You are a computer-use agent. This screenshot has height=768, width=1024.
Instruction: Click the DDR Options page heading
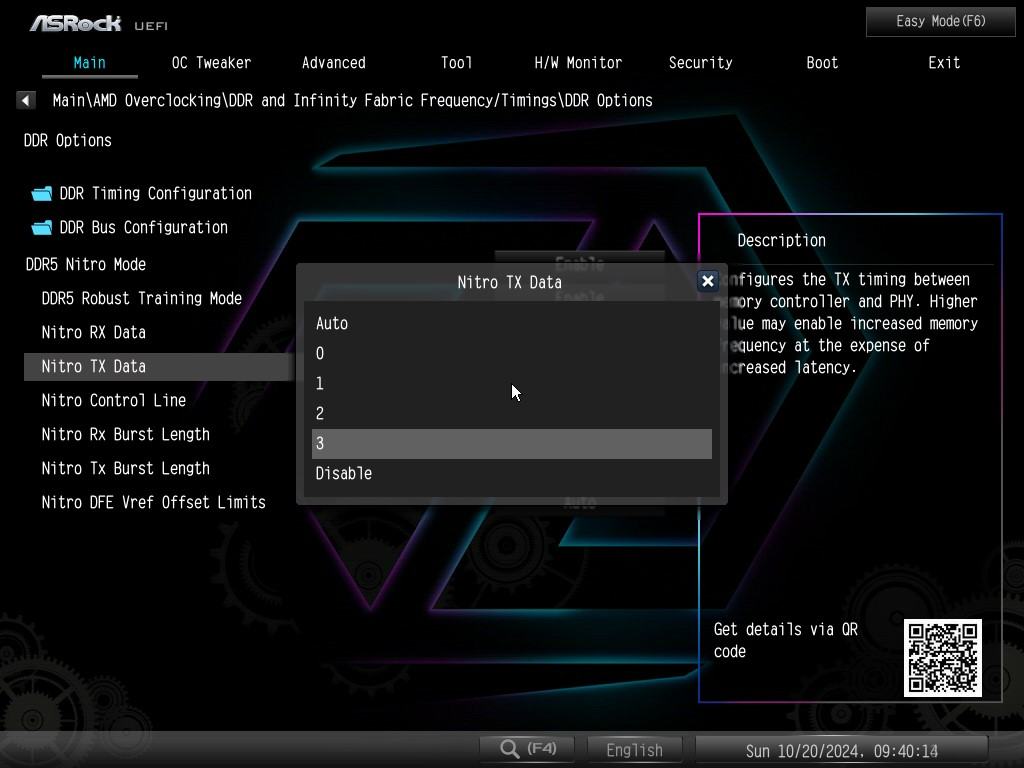[68, 140]
